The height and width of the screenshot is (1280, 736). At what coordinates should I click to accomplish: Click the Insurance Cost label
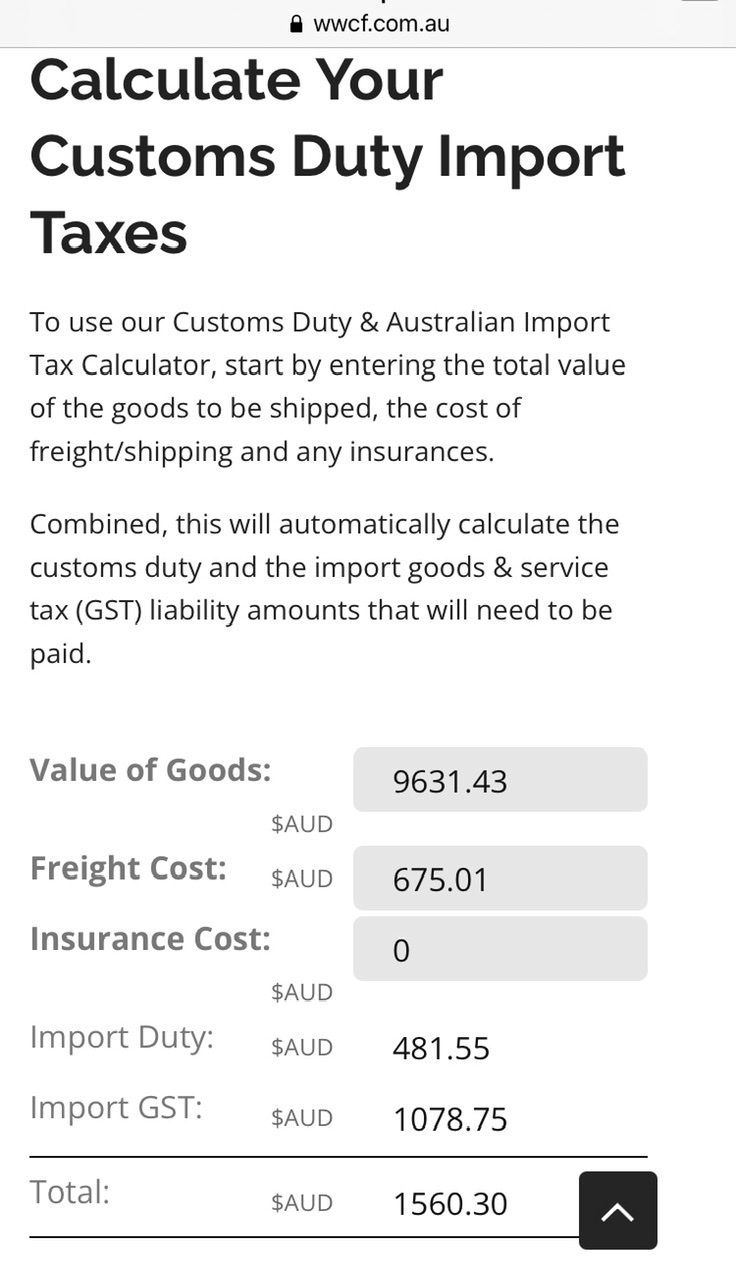point(150,939)
